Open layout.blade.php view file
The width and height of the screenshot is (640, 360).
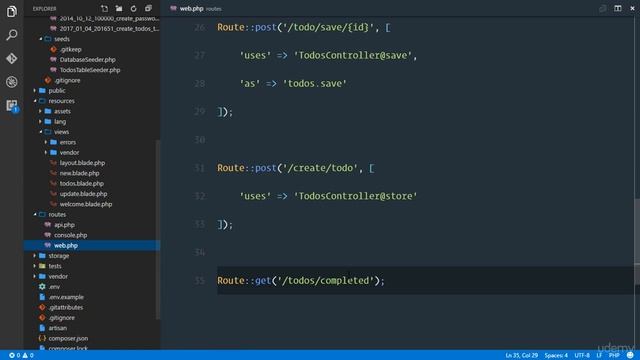click(x=82, y=163)
